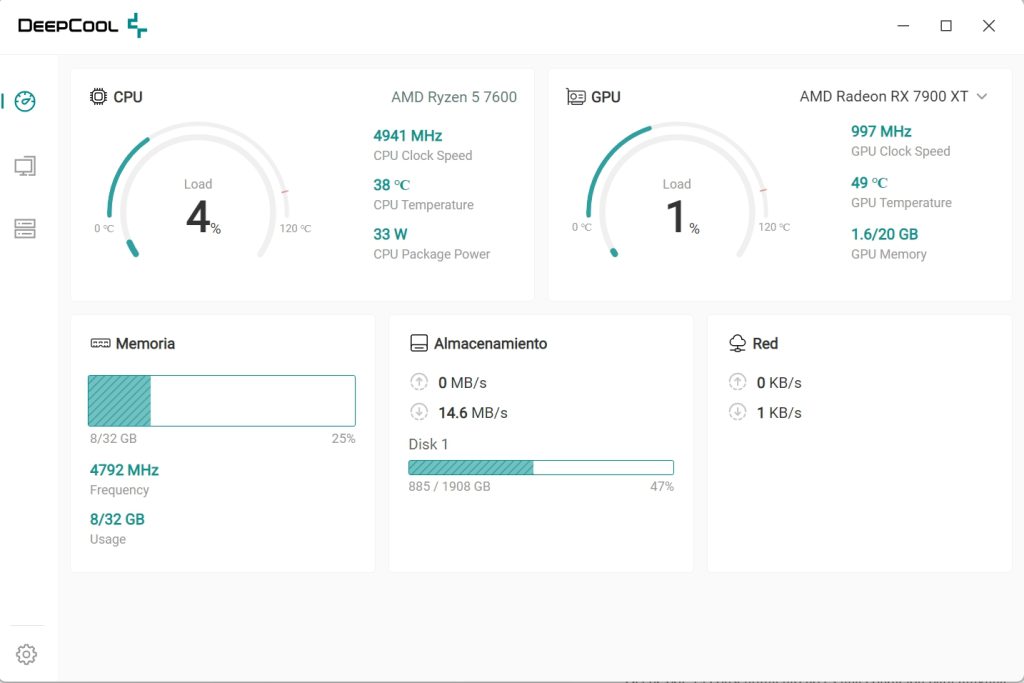Click the AMD Ryzen 5 7600 label
Image resolution: width=1024 pixels, height=683 pixels.
click(454, 97)
